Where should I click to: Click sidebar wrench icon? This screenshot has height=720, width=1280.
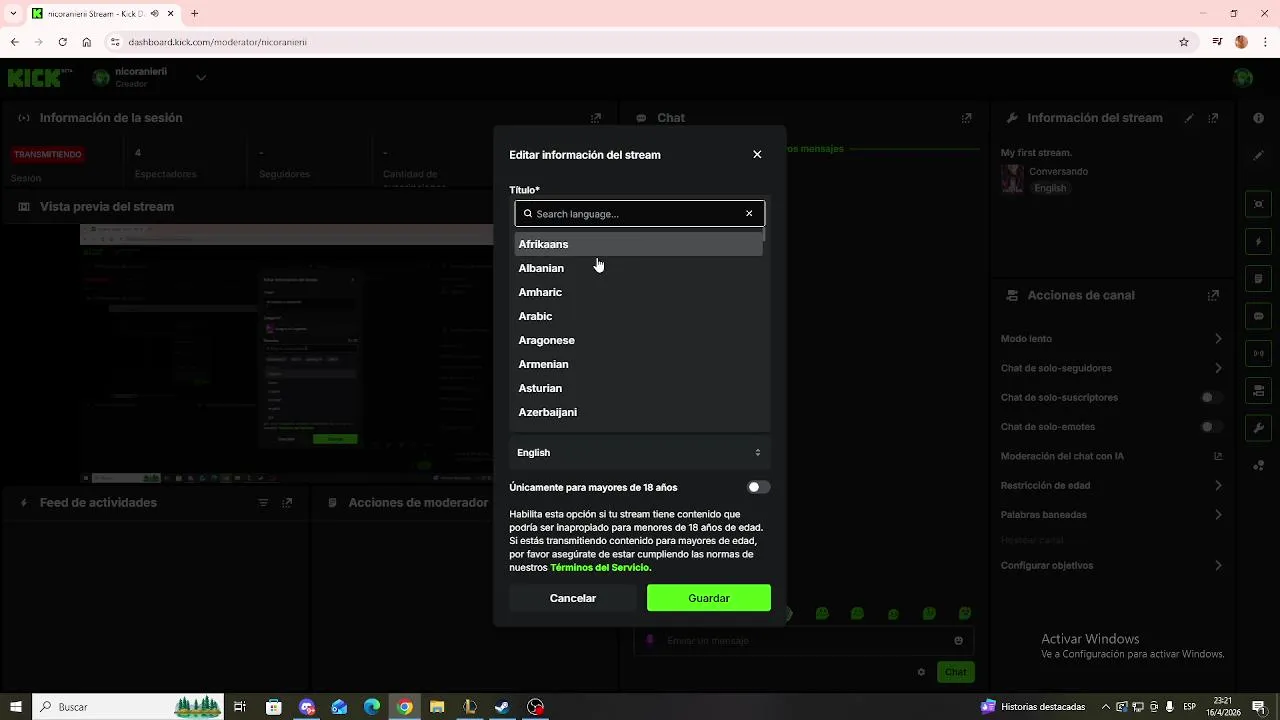coord(1259,428)
